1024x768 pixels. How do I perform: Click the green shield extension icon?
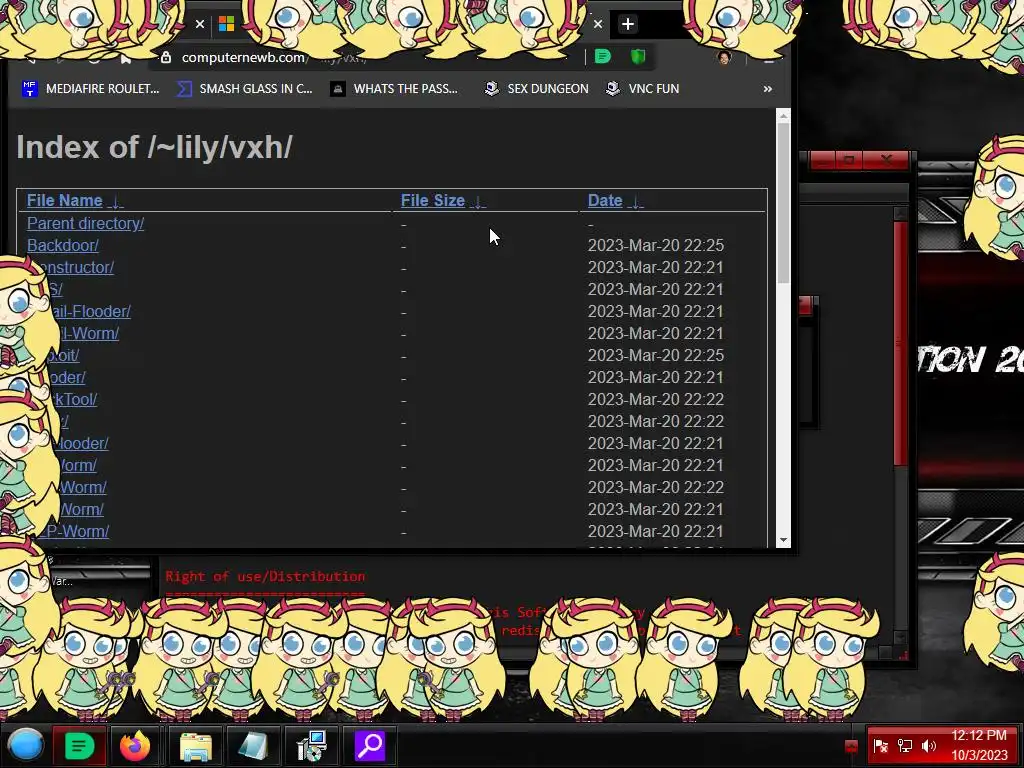[638, 57]
